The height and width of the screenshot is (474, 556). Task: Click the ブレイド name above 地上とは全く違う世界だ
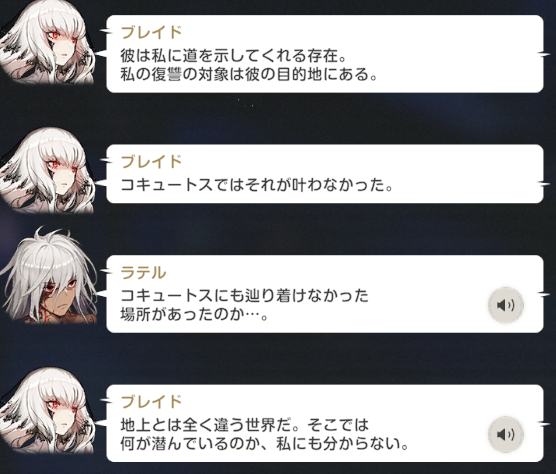(151, 402)
